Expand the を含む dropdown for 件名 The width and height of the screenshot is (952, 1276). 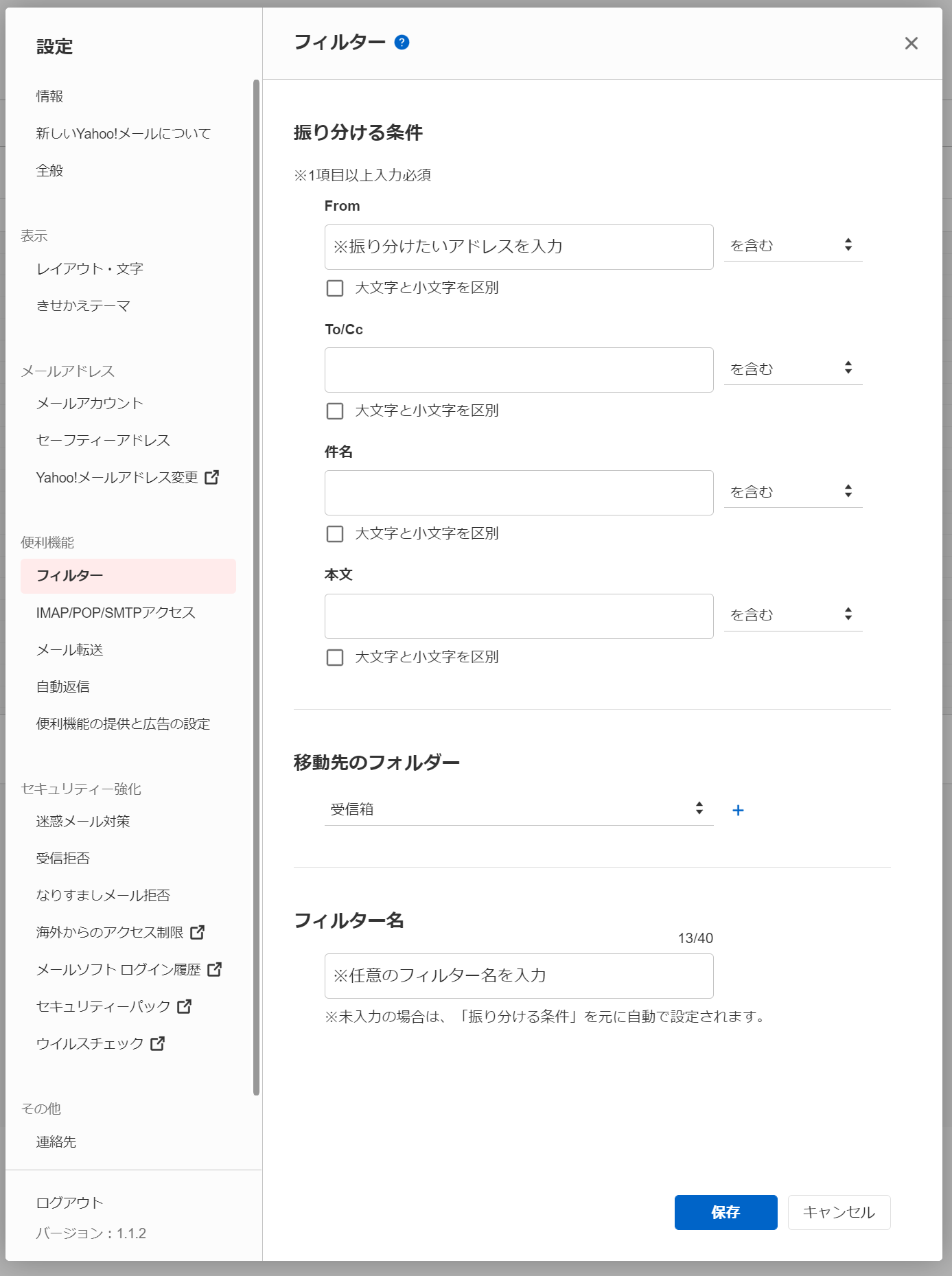(793, 491)
